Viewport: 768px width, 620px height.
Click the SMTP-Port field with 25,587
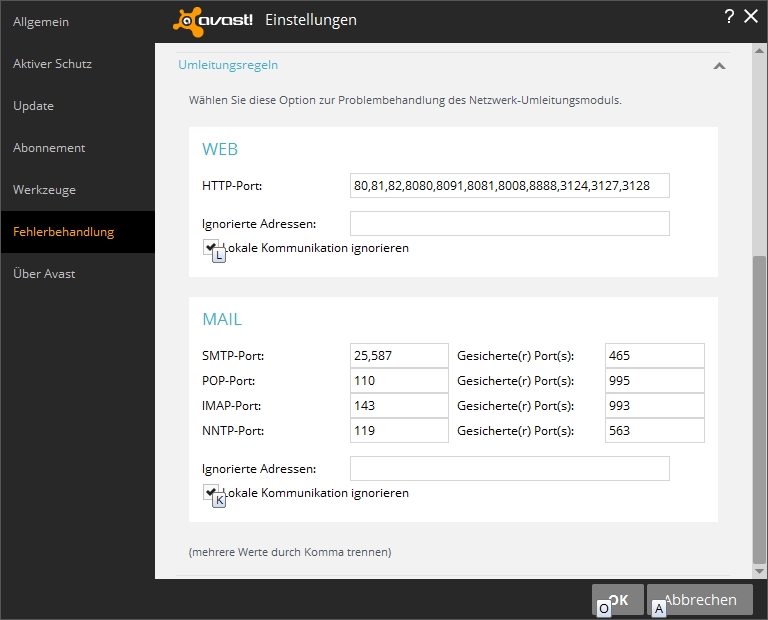point(399,356)
